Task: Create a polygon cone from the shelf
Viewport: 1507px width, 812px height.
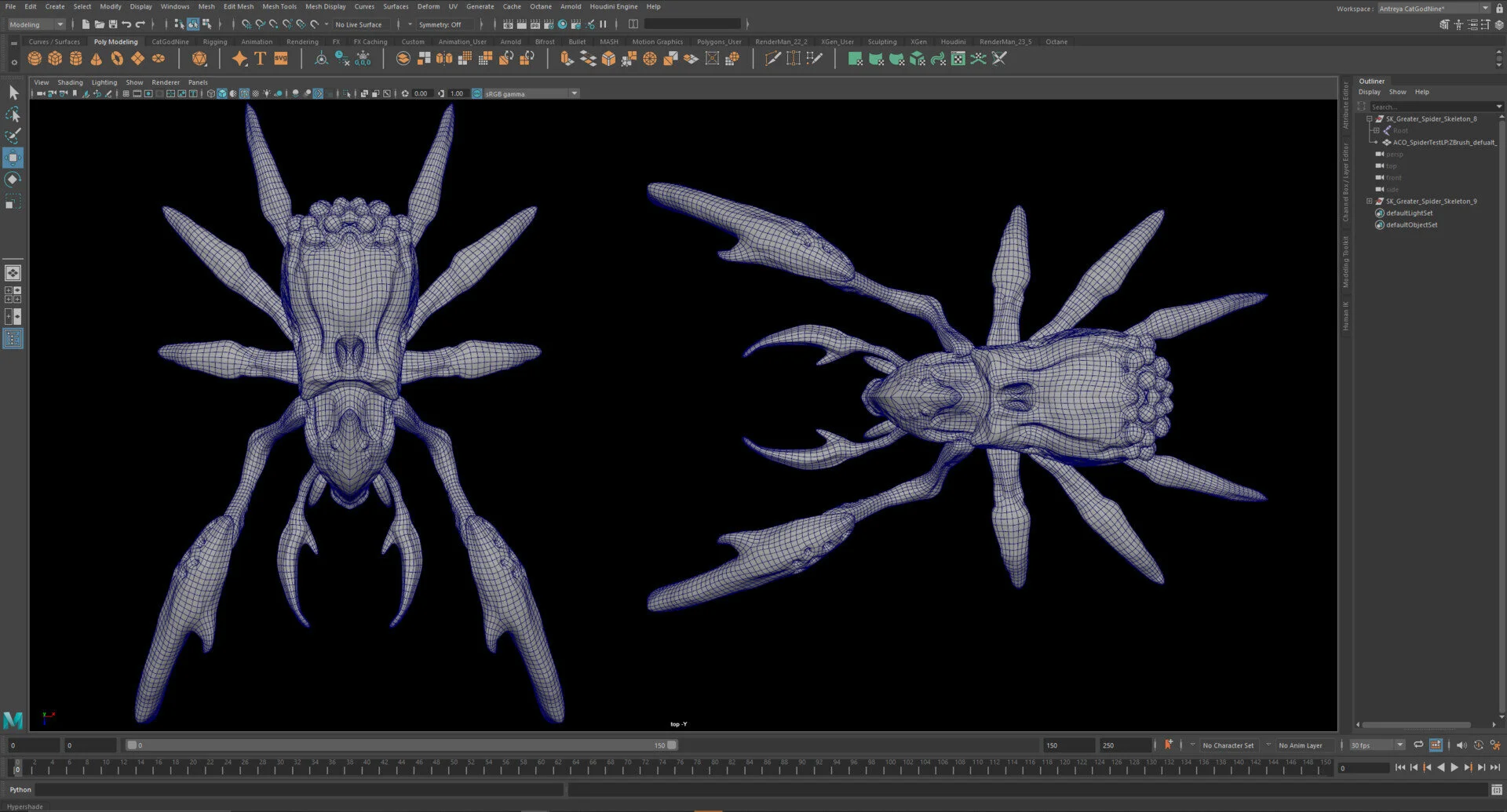Action: [x=96, y=59]
